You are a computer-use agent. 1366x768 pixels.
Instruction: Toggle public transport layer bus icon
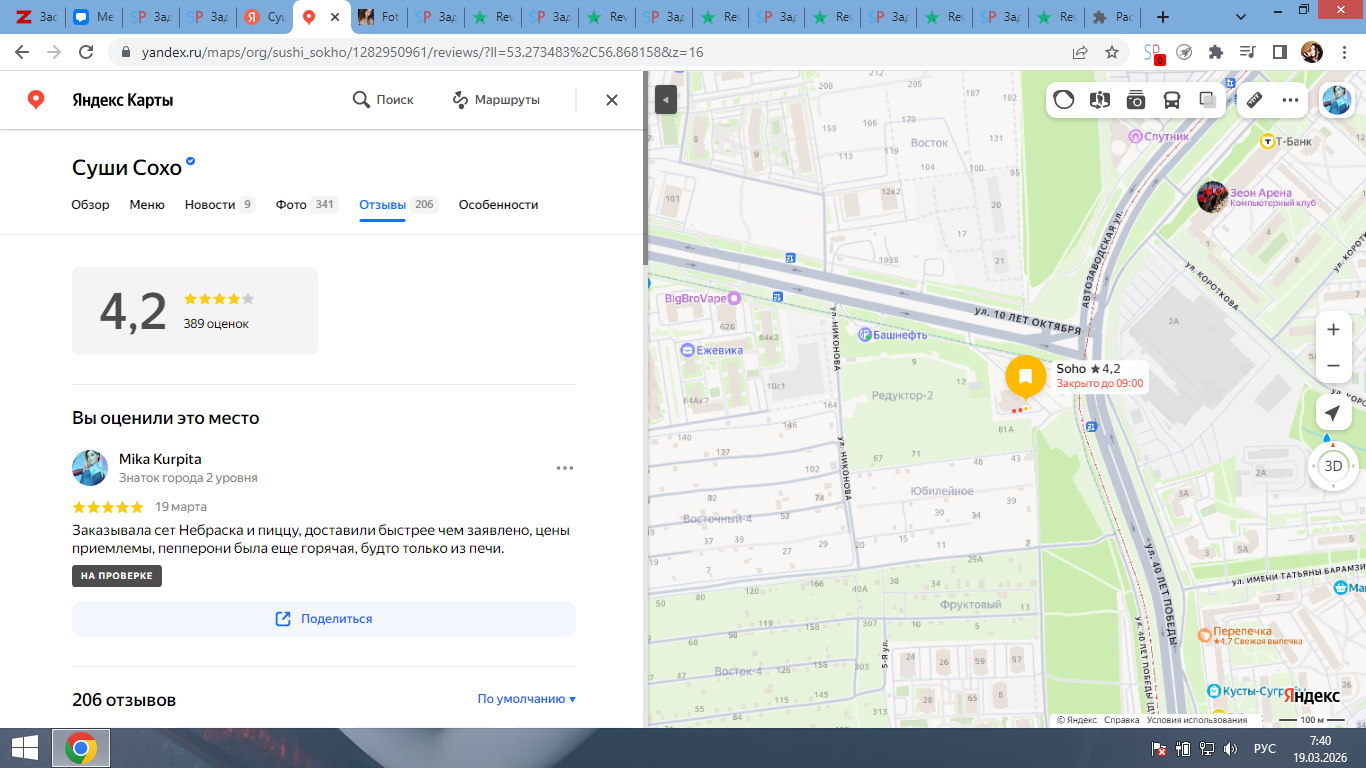pyautogui.click(x=1172, y=100)
